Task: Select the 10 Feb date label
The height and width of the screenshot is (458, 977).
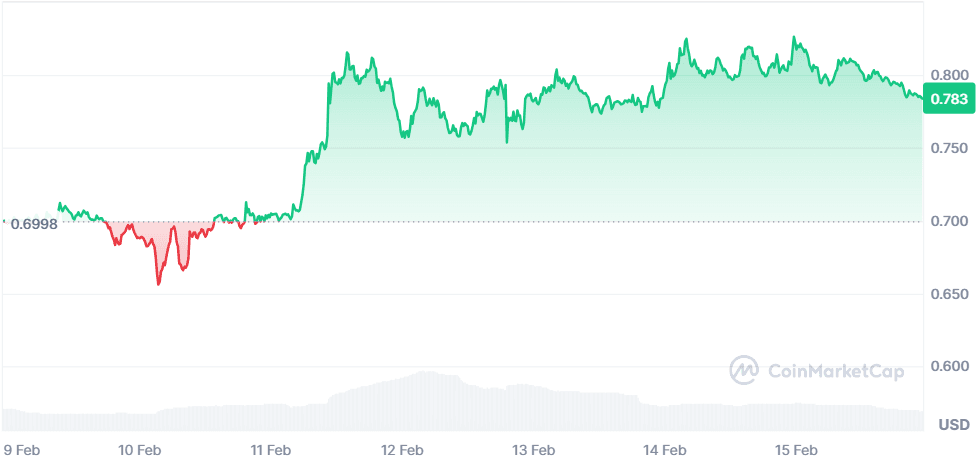Action: pos(140,450)
